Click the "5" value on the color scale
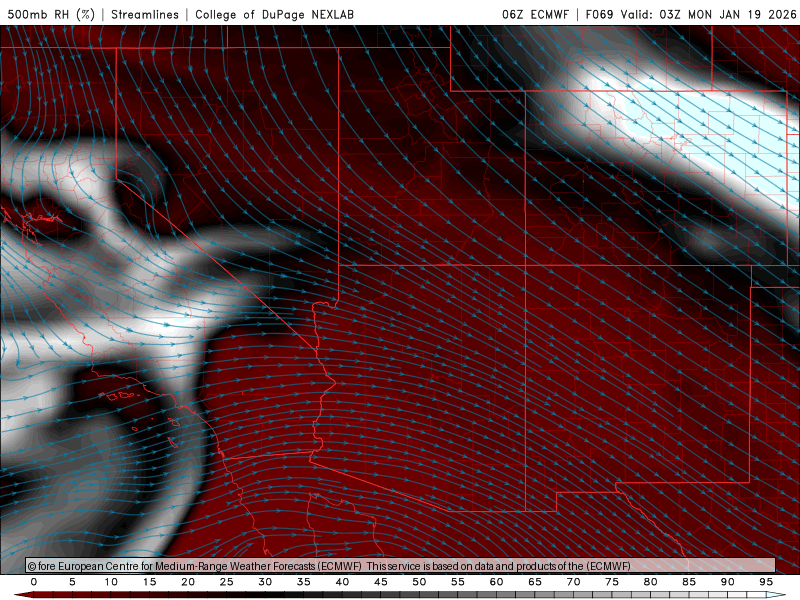 [x=72, y=582]
